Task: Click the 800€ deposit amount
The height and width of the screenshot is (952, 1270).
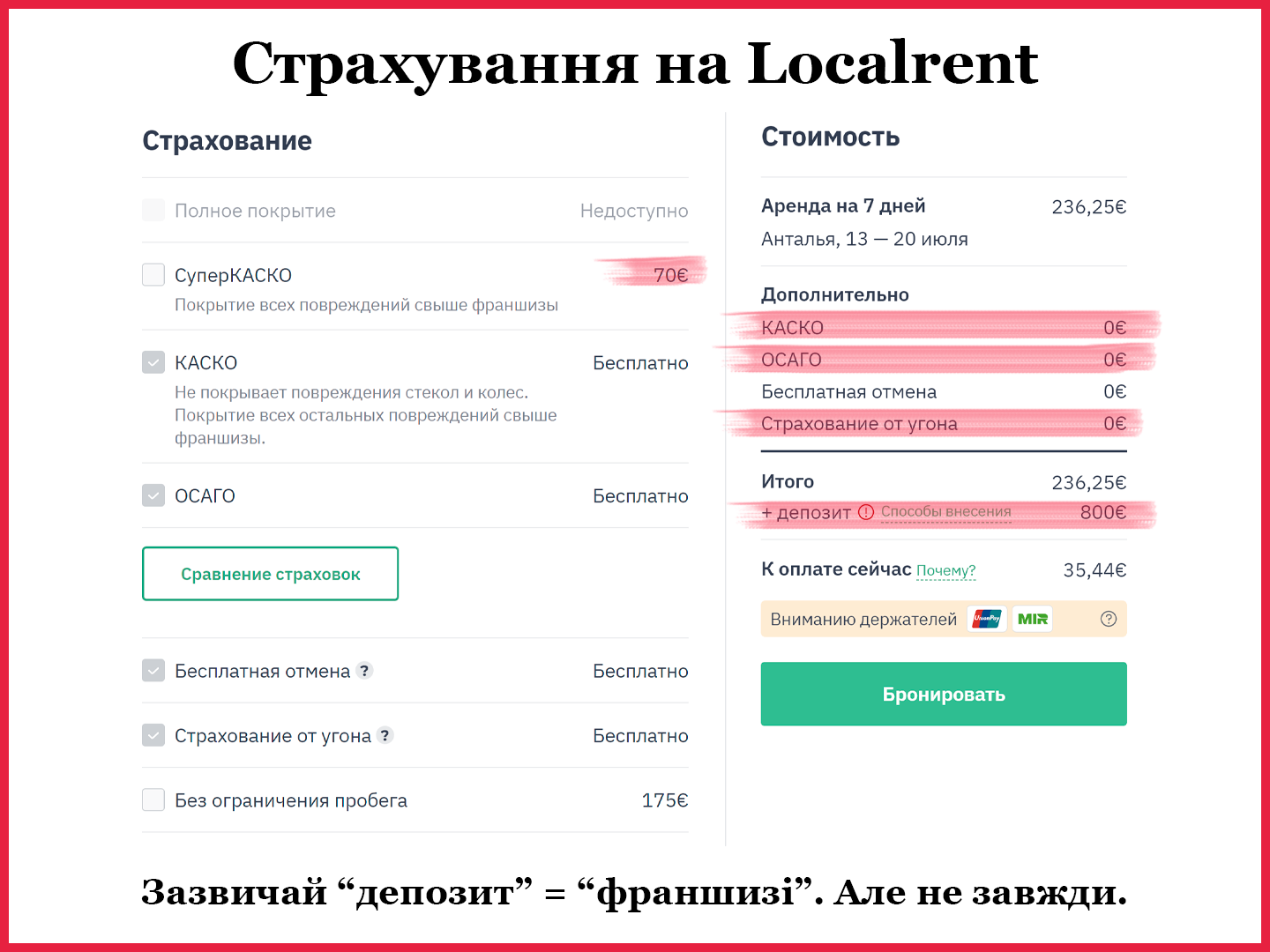Action: [1103, 512]
